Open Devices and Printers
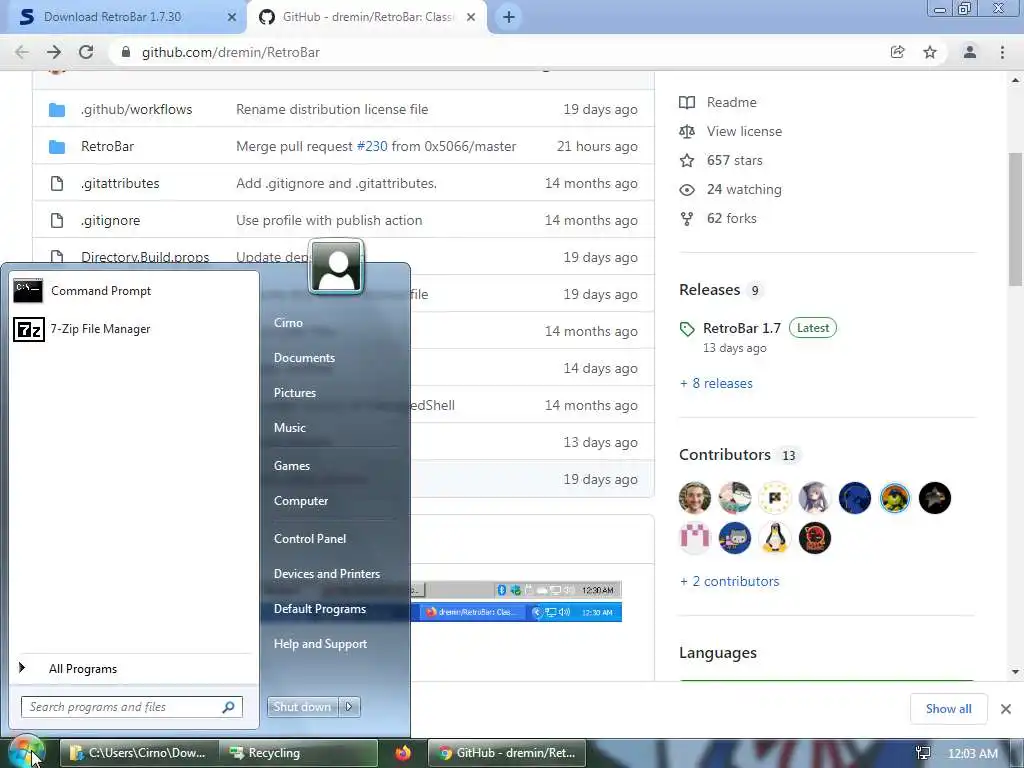Viewport: 1024px width, 768px height. (x=327, y=574)
